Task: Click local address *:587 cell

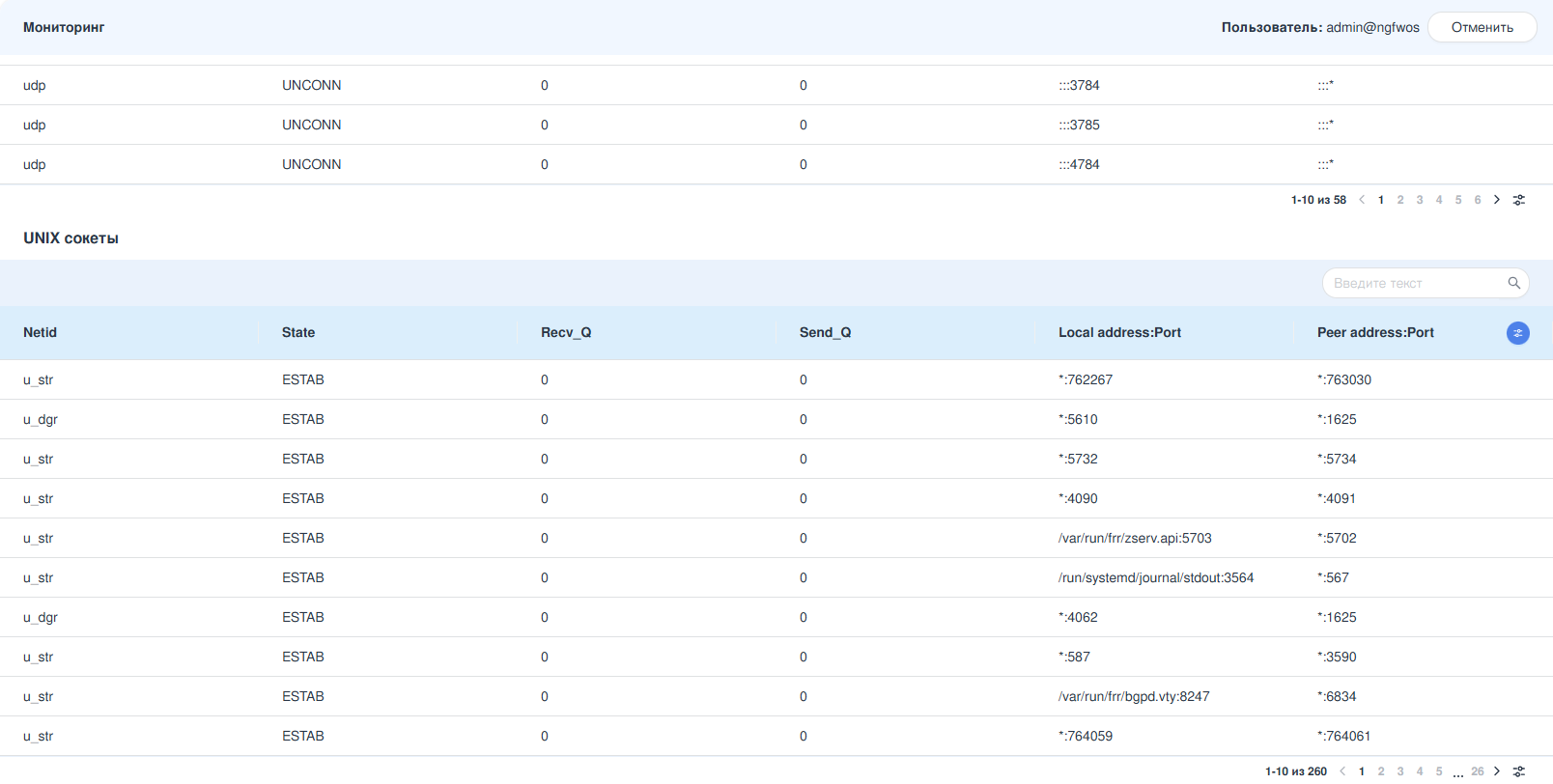Action: coord(1074,657)
